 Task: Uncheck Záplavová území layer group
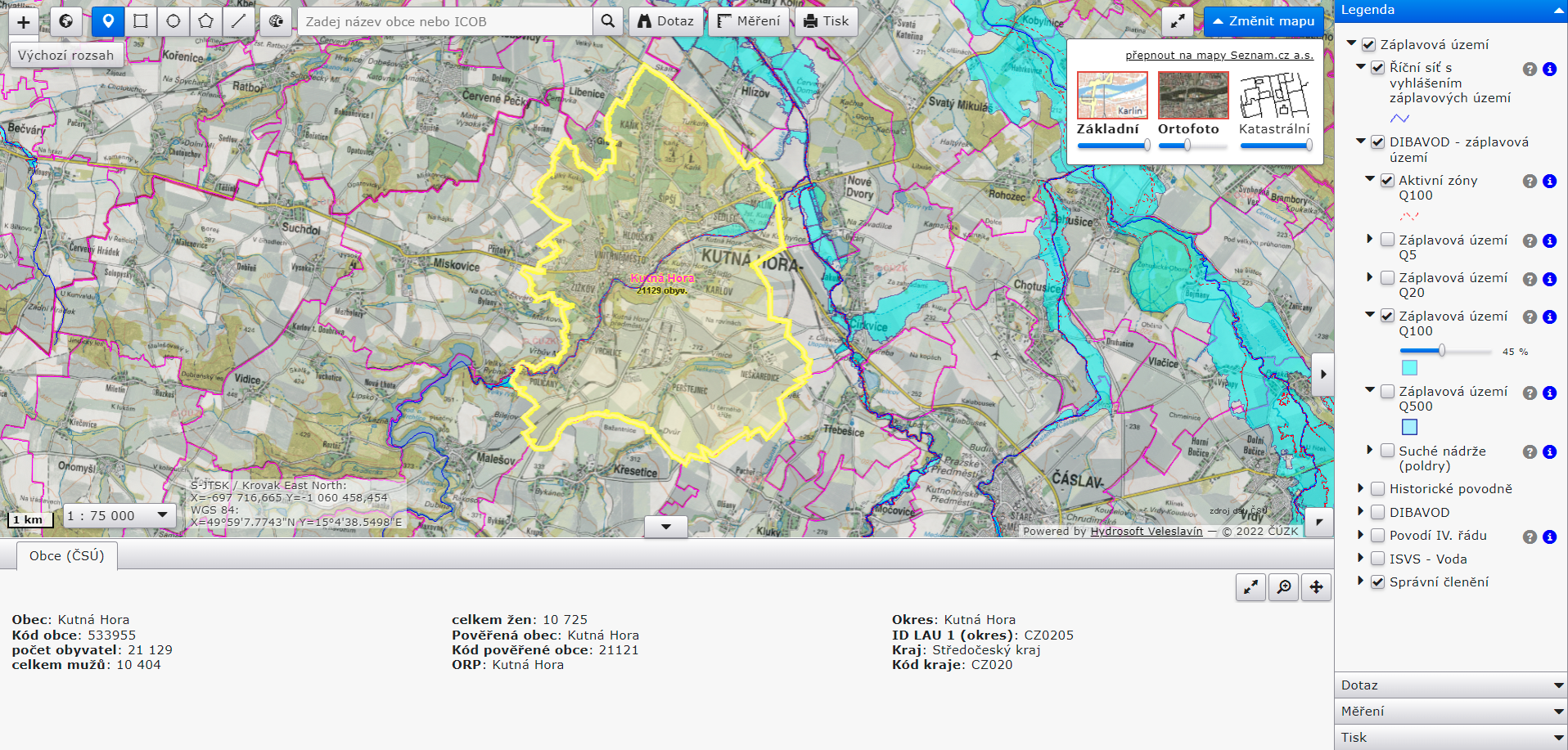pyautogui.click(x=1368, y=45)
